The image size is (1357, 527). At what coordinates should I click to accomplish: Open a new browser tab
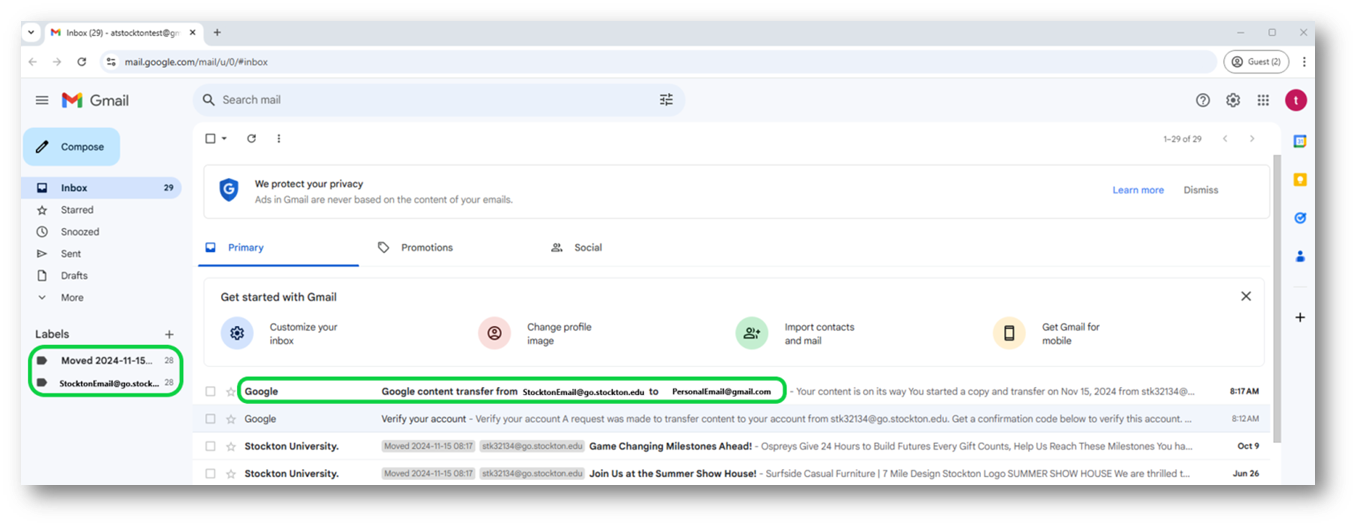217,32
